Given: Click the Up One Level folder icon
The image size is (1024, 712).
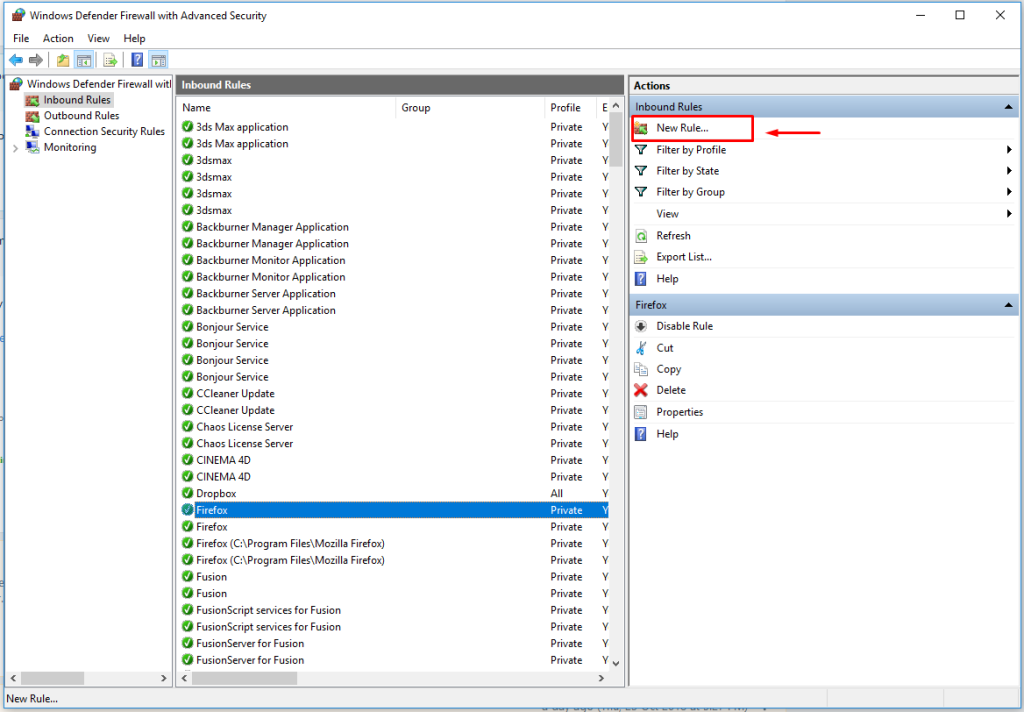Looking at the screenshot, I should 63,60.
